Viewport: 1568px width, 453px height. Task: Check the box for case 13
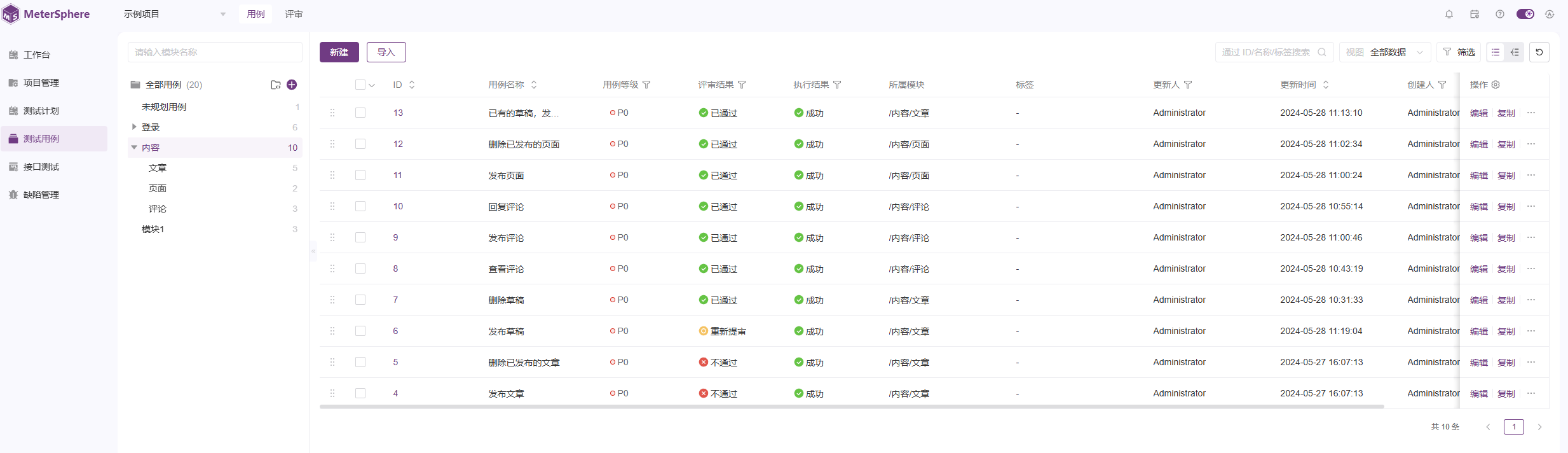click(360, 113)
